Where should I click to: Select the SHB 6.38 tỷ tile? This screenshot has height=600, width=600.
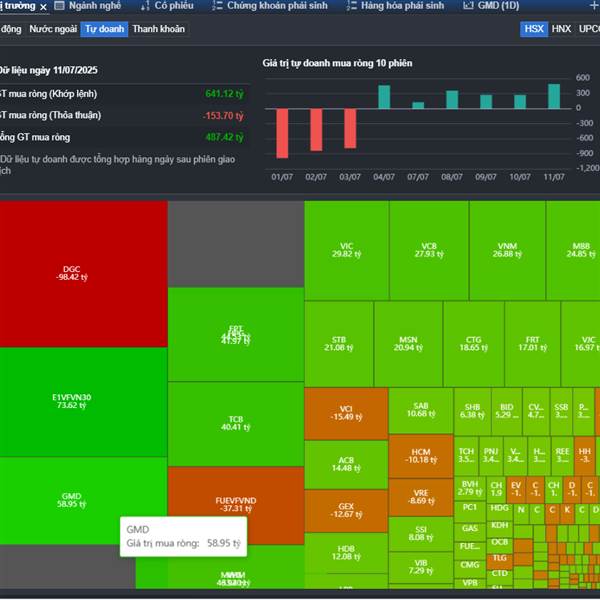[x=473, y=411]
